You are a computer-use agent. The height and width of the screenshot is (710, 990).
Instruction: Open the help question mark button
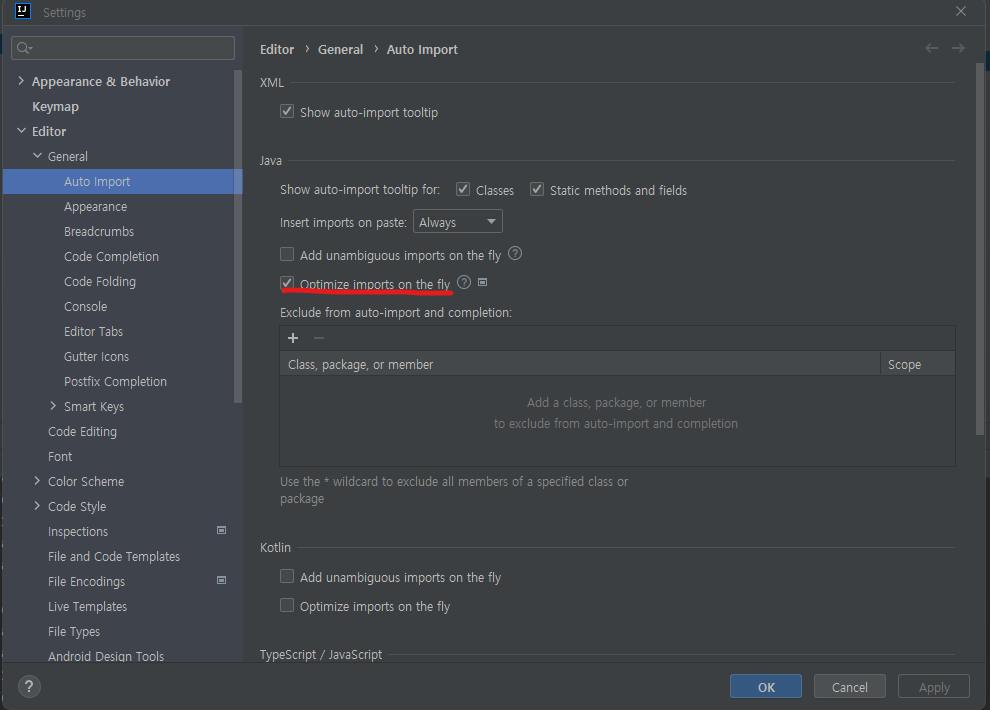(29, 687)
